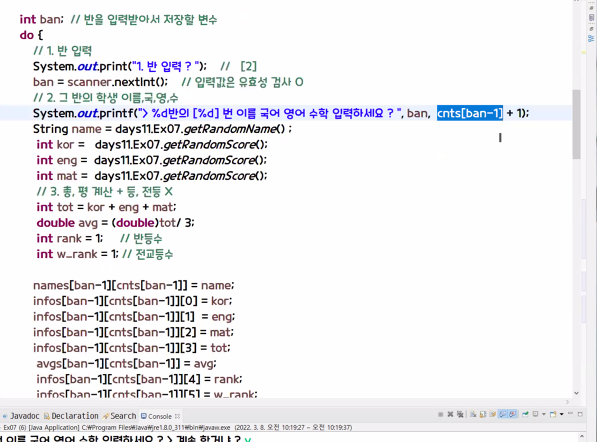Click the Outline icon in right trim
597x442 pixels.
(591, 38)
